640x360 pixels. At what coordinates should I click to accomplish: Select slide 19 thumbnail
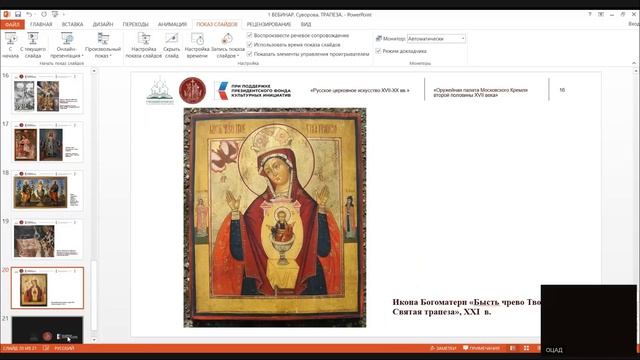point(47,239)
